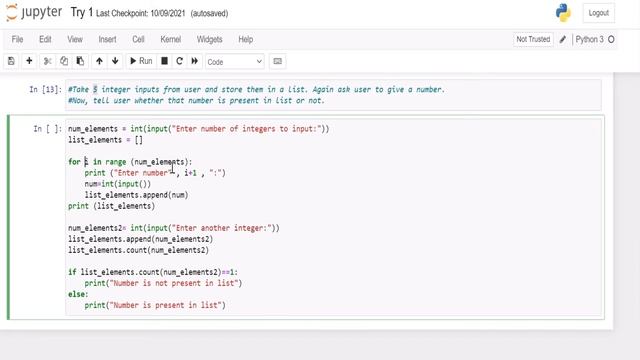Click list_elements.append(num_elements2) line
Screen dimensions: 640x360
(x=140, y=239)
